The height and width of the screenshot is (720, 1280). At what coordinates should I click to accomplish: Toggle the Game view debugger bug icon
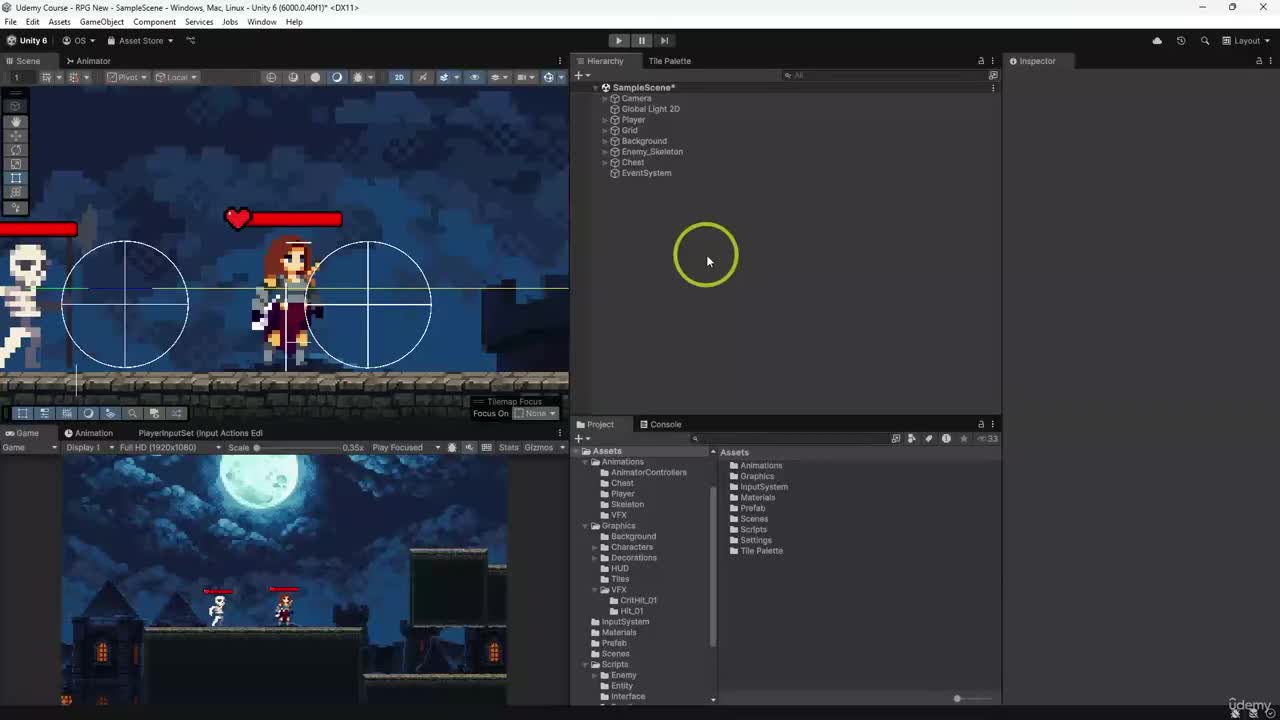452,447
